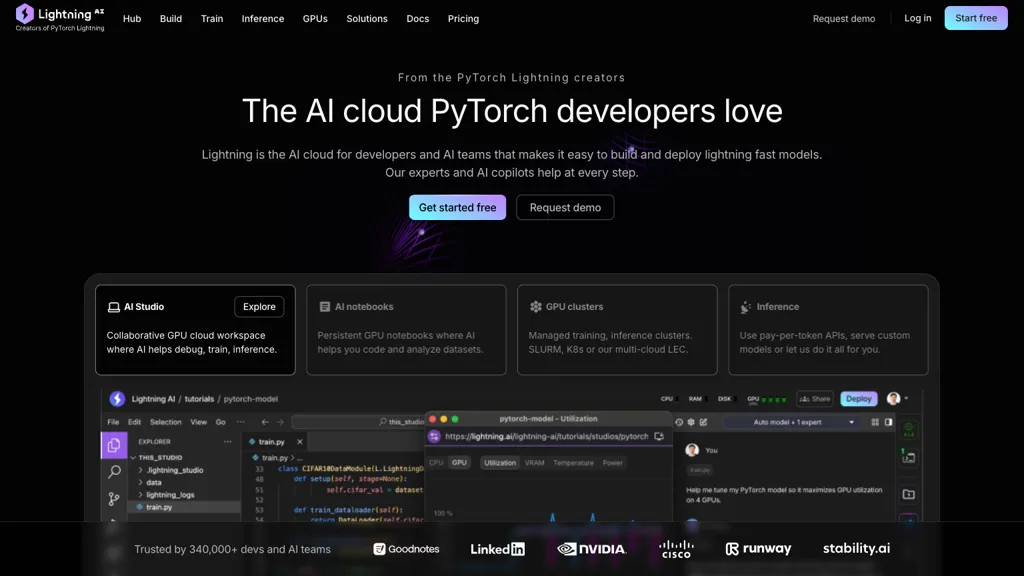Click the Explore button on AI Studio card
1024x576 pixels.
tap(259, 307)
